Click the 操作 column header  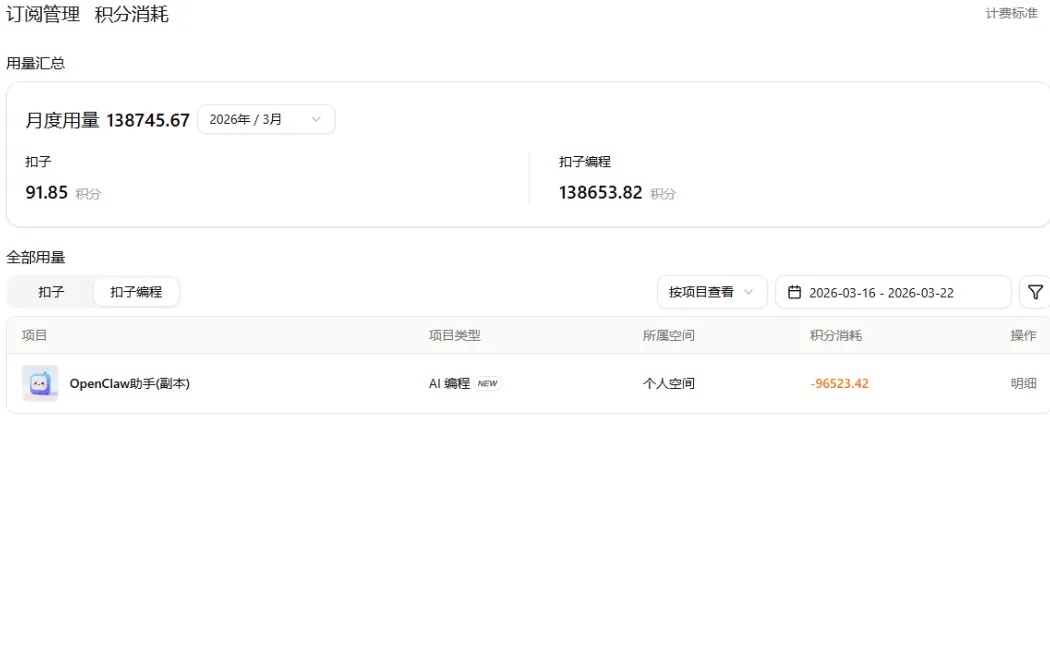coord(1023,335)
